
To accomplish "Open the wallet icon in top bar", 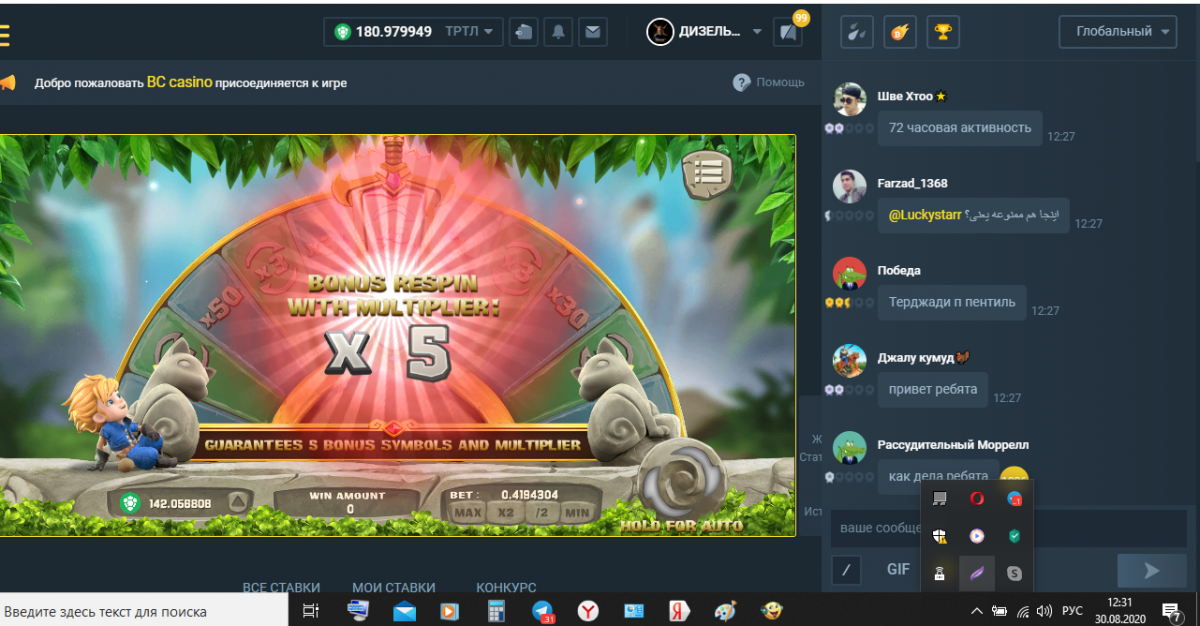I will pos(524,32).
